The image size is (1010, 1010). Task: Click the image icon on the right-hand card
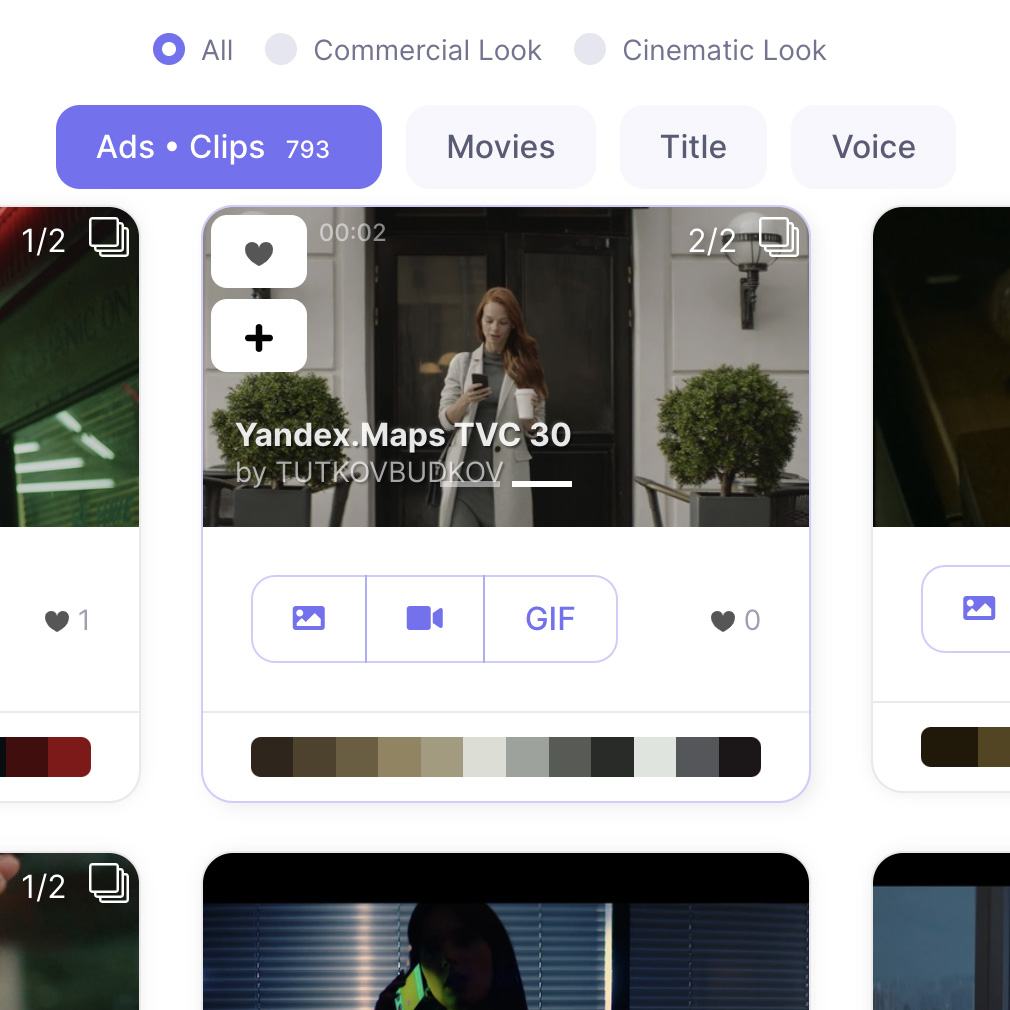(x=978, y=608)
